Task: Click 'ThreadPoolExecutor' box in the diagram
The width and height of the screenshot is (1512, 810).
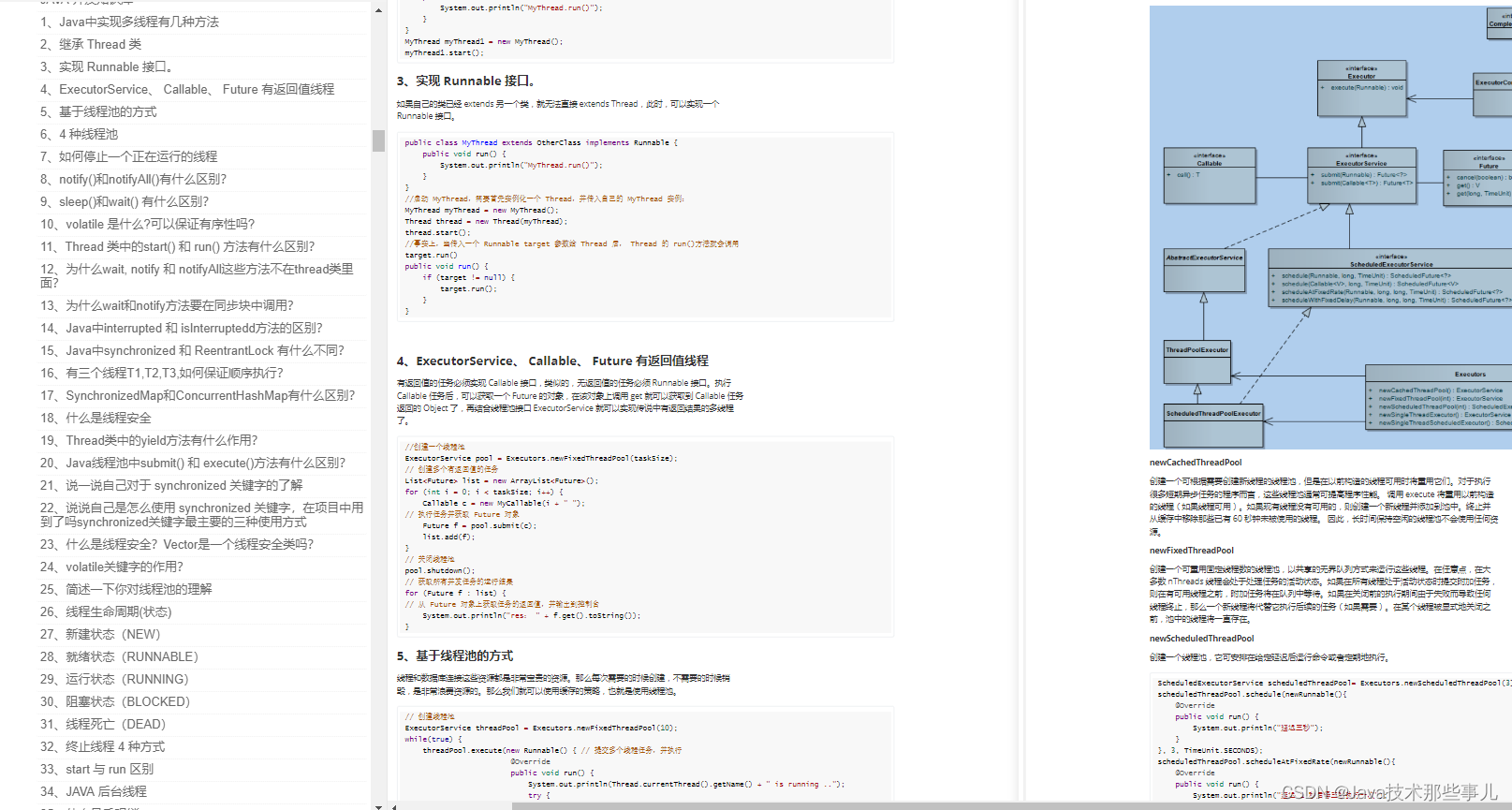Action: (1197, 362)
